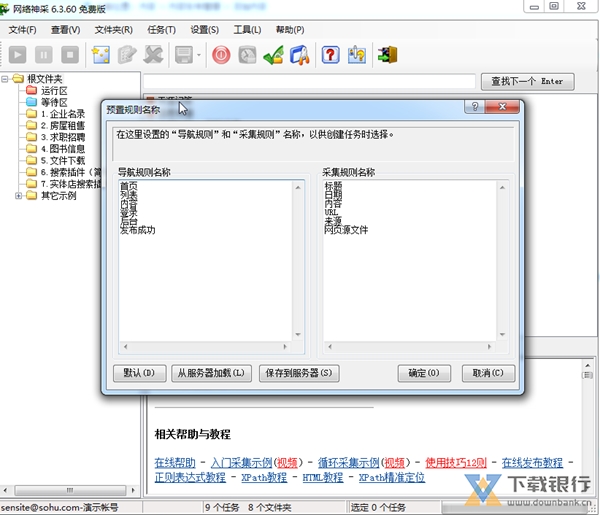Click the blue rocket publish icon
Viewport: 600px width, 515px height.
click(300, 55)
